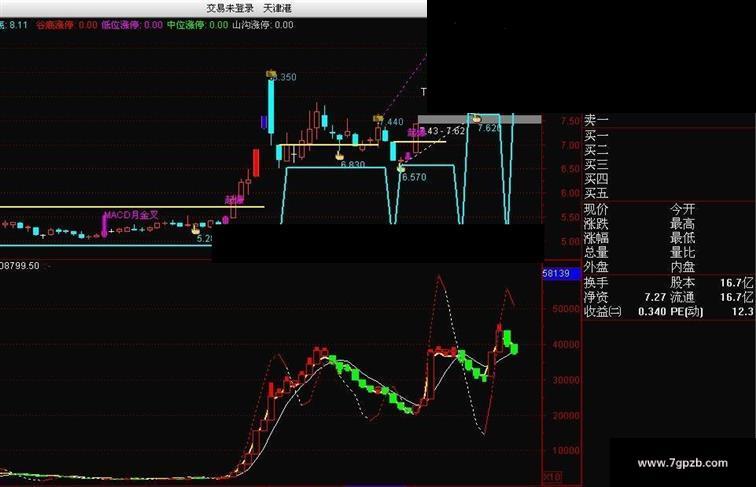Image resolution: width=756 pixels, height=487 pixels.
Task: Select the MACD月金叉 signal label
Action: pyautogui.click(x=131, y=215)
